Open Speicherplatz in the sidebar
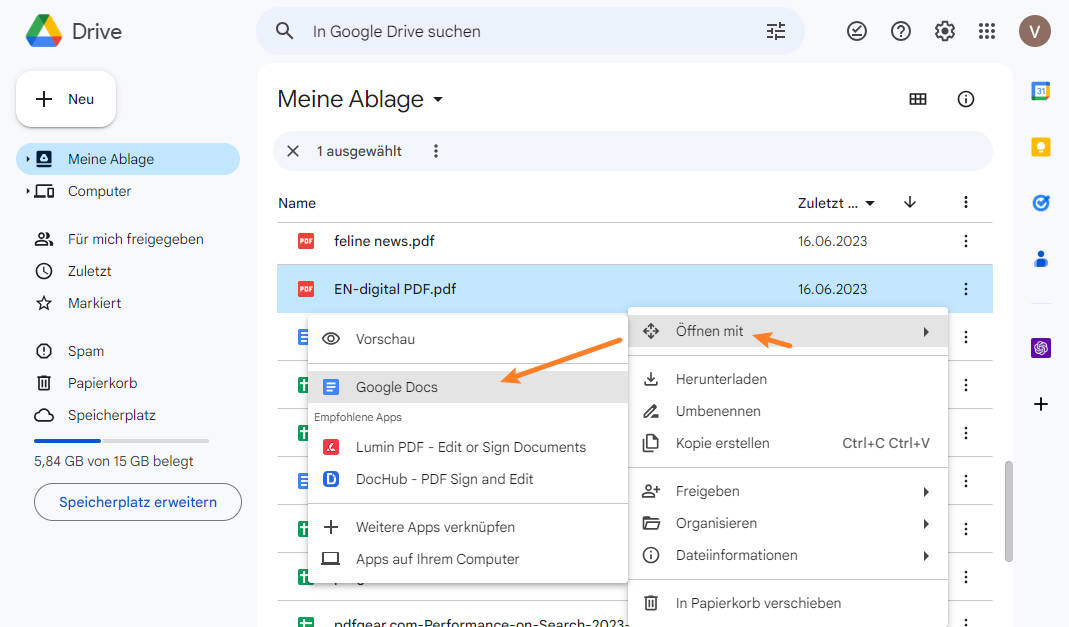This screenshot has width=1069, height=627. 128,415
